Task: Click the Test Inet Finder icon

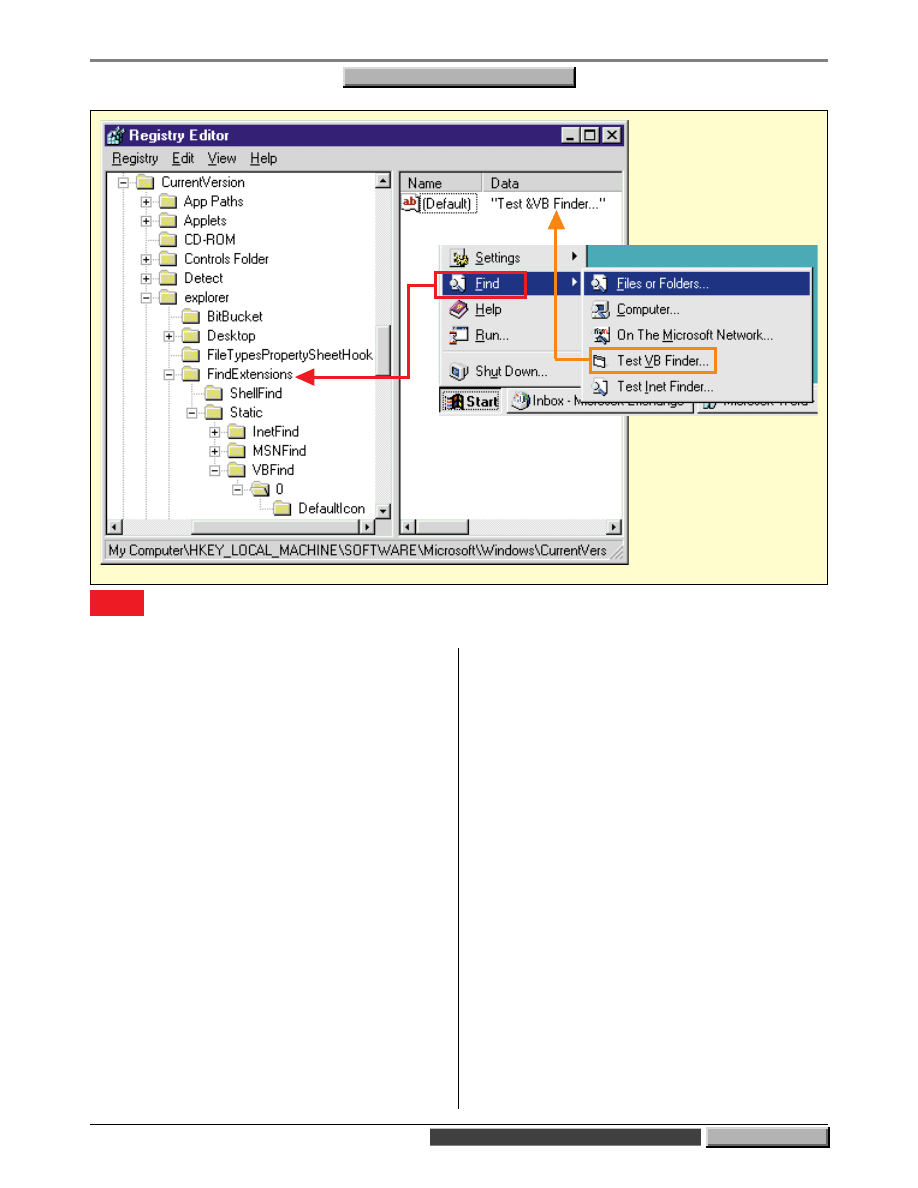Action: 601,387
